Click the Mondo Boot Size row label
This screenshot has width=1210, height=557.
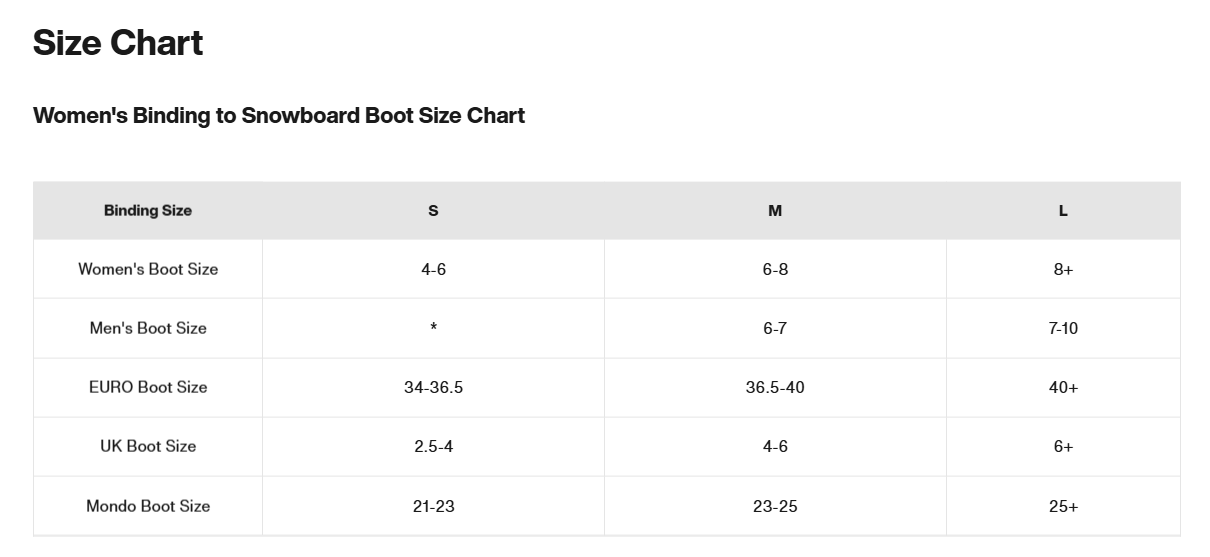pos(148,506)
